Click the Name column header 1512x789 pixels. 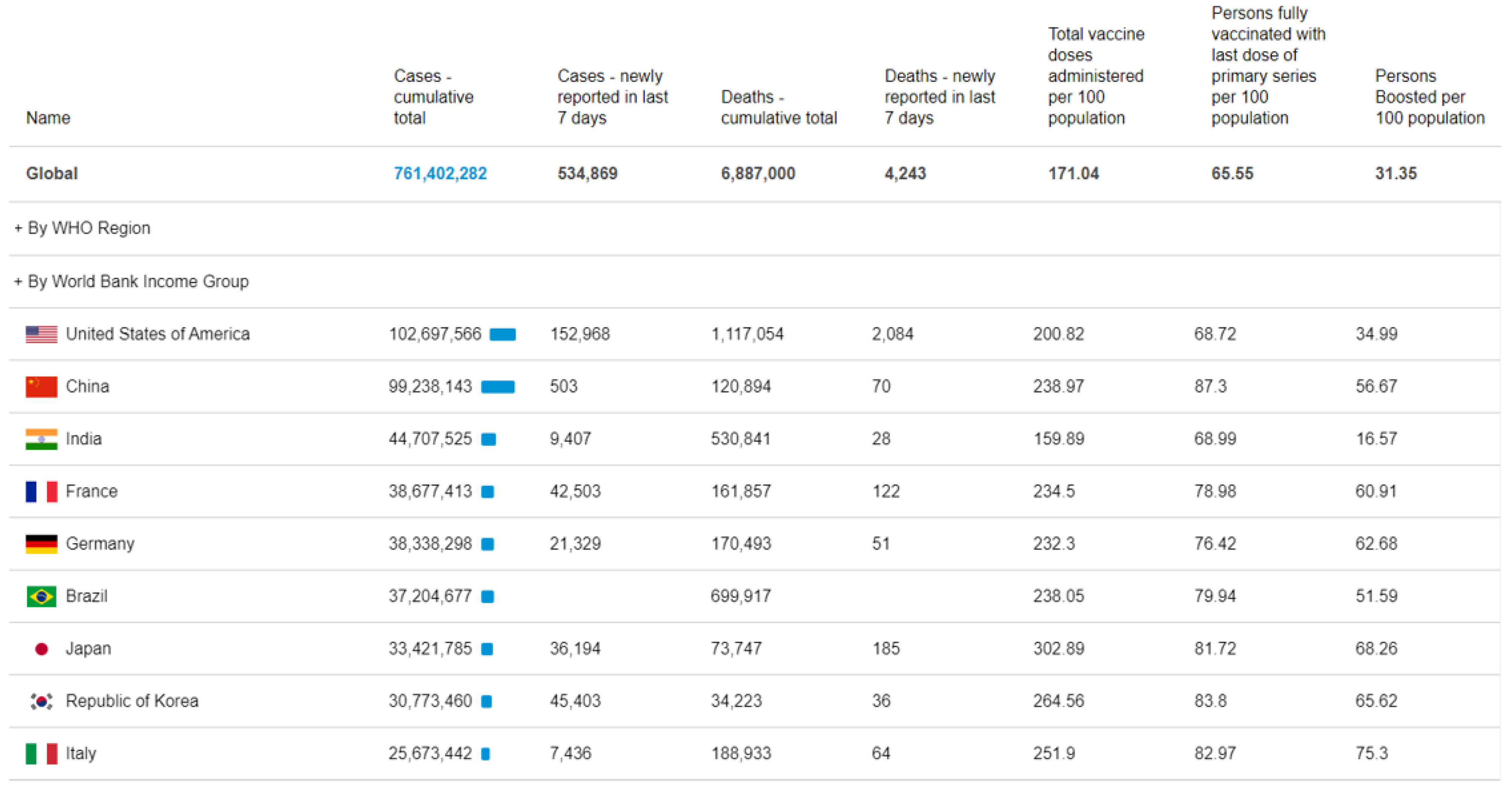[48, 118]
